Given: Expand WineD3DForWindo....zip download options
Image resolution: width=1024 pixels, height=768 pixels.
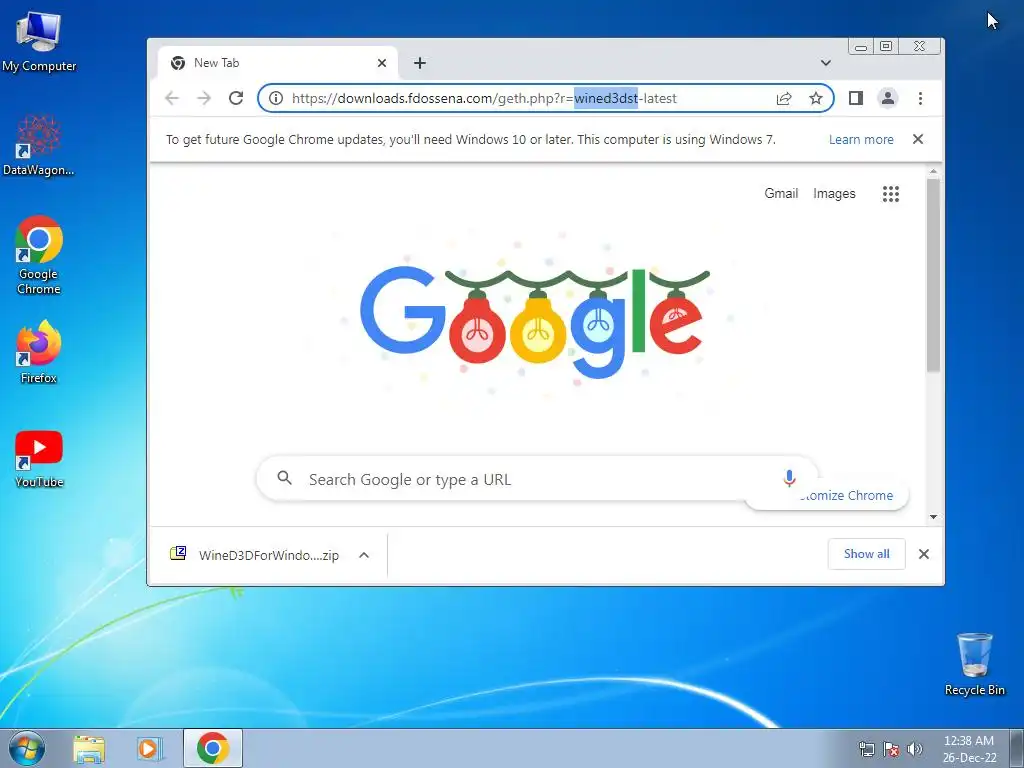Looking at the screenshot, I should (364, 555).
